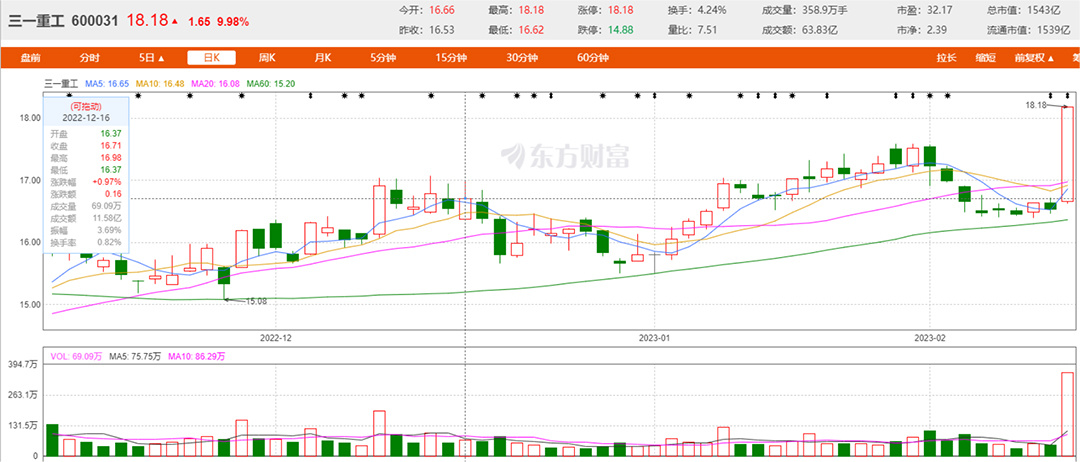This screenshot has width=1080, height=462.
Task: Expand the 5日 multi-day dropdown
Action: [x=152, y=59]
